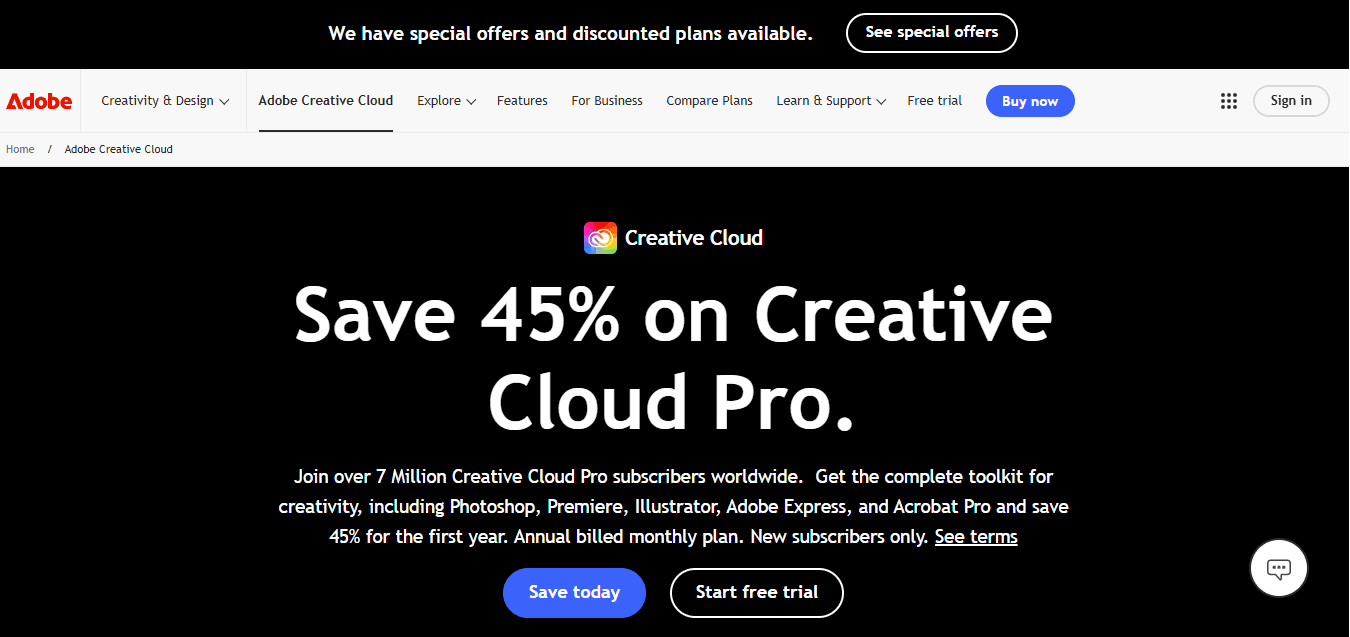Open Compare Plans in navigation

click(x=709, y=101)
